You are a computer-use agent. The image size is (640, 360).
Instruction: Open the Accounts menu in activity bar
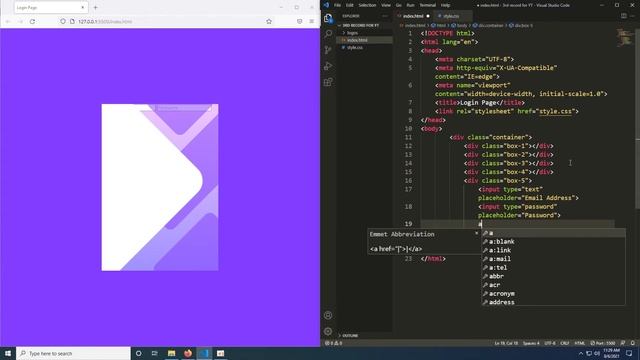coord(328,315)
